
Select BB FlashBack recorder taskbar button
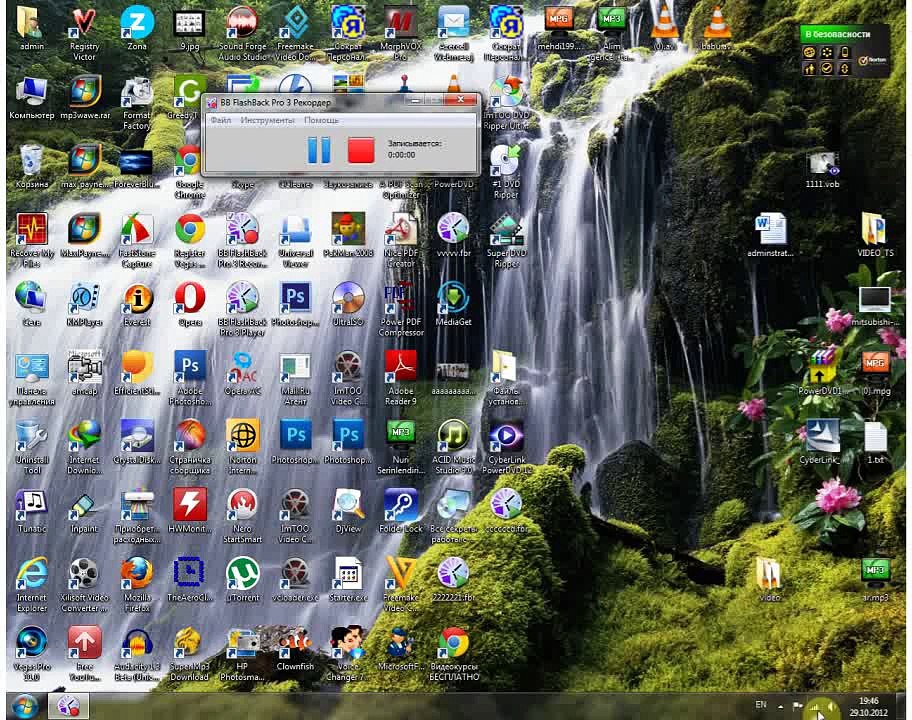click(x=68, y=706)
